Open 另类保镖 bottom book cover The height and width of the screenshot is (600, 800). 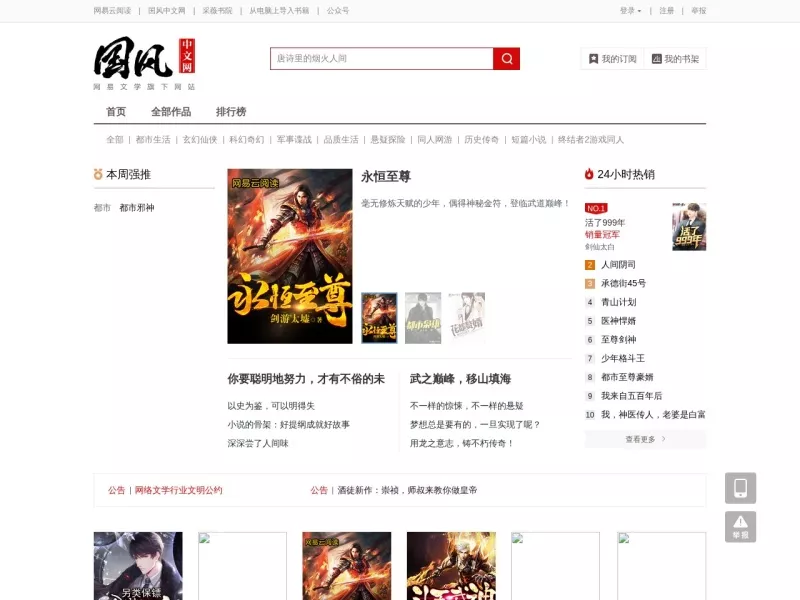(138, 566)
